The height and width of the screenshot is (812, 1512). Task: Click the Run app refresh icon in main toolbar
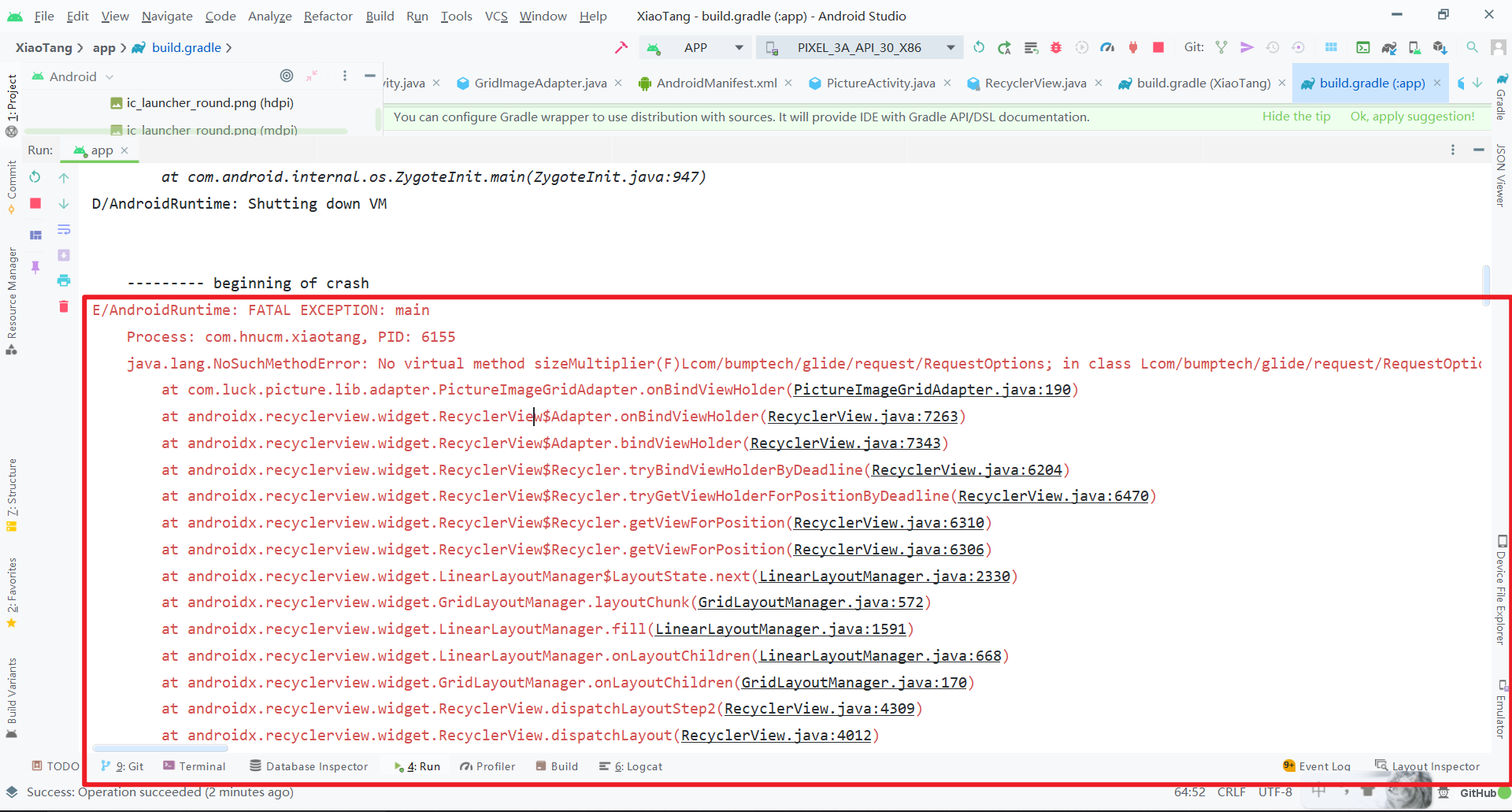pyautogui.click(x=979, y=47)
